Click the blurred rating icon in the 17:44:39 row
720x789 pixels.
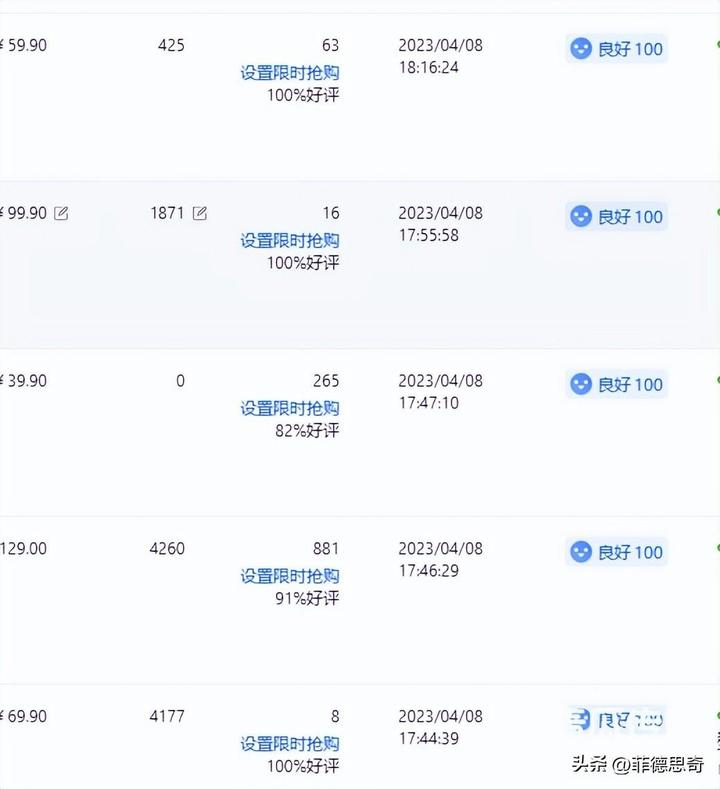(x=581, y=720)
